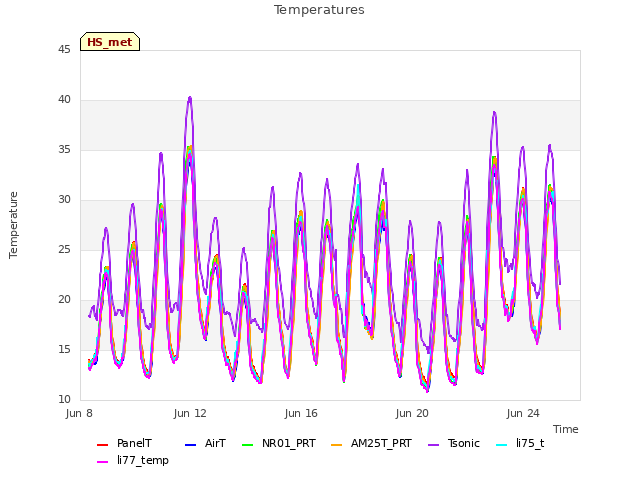
Task: Click the Jun 16 x-axis label
Action: coord(301,413)
